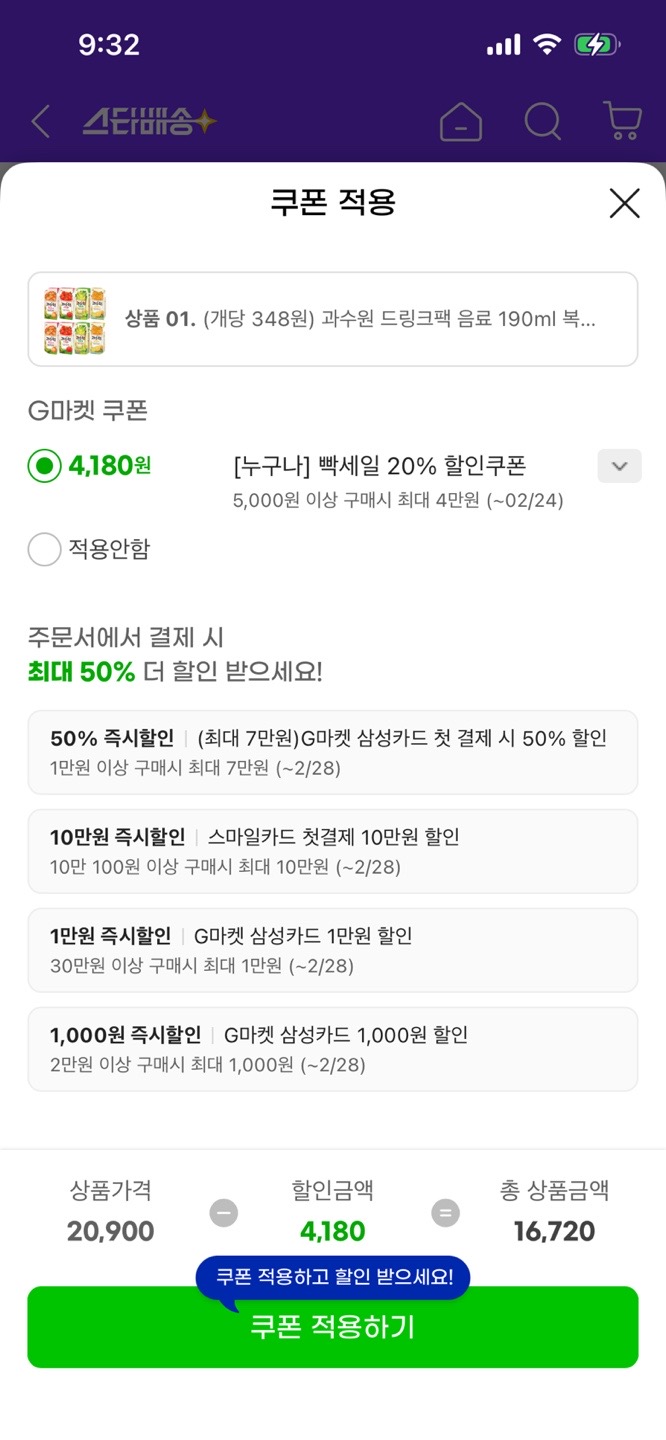Image resolution: width=666 pixels, height=1440 pixels.
Task: Tap the back arrow icon
Action: [x=41, y=122]
